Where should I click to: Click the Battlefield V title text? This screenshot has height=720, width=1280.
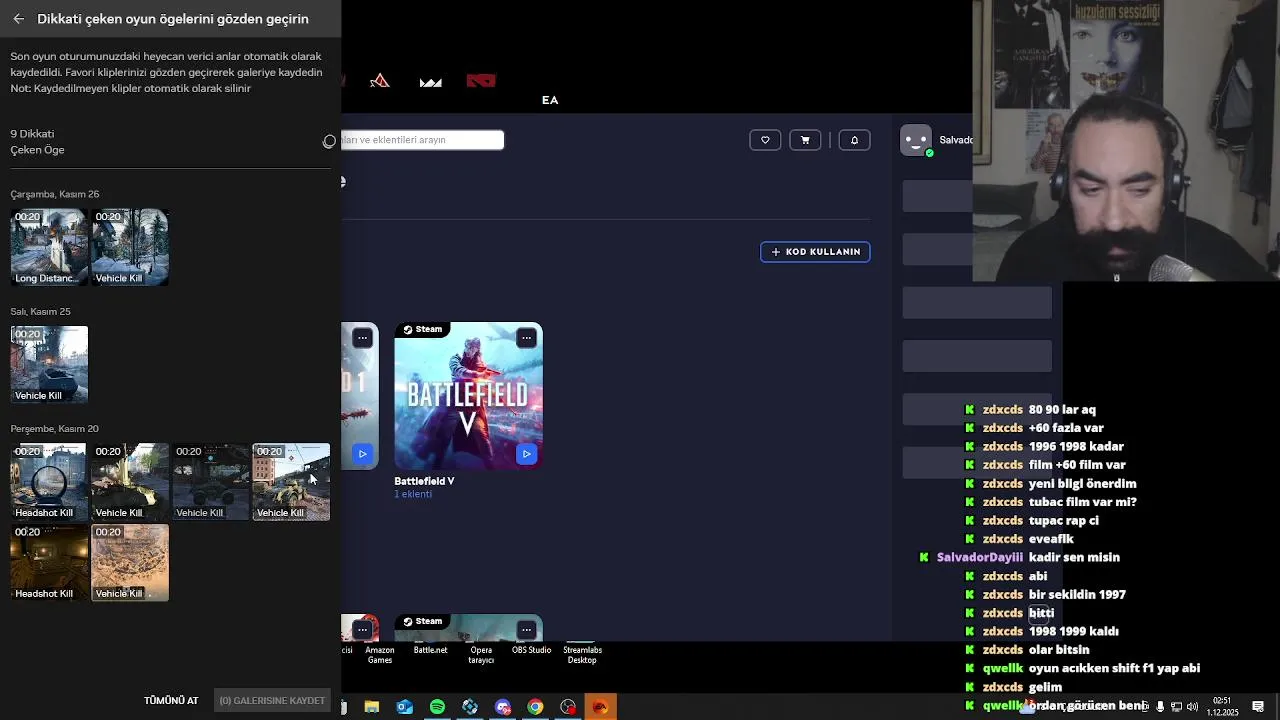pos(424,481)
